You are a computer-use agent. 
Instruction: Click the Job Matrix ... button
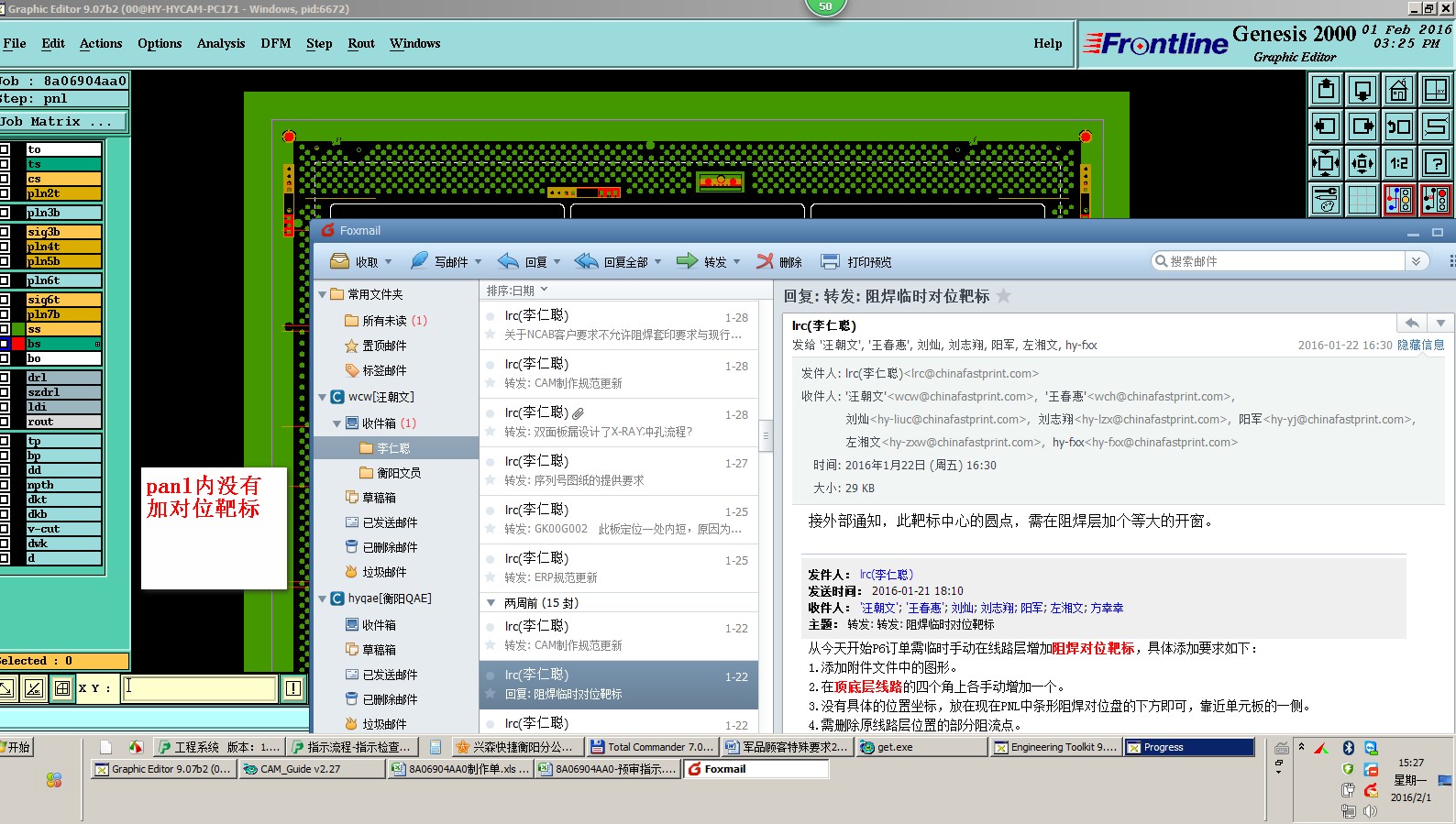point(62,121)
